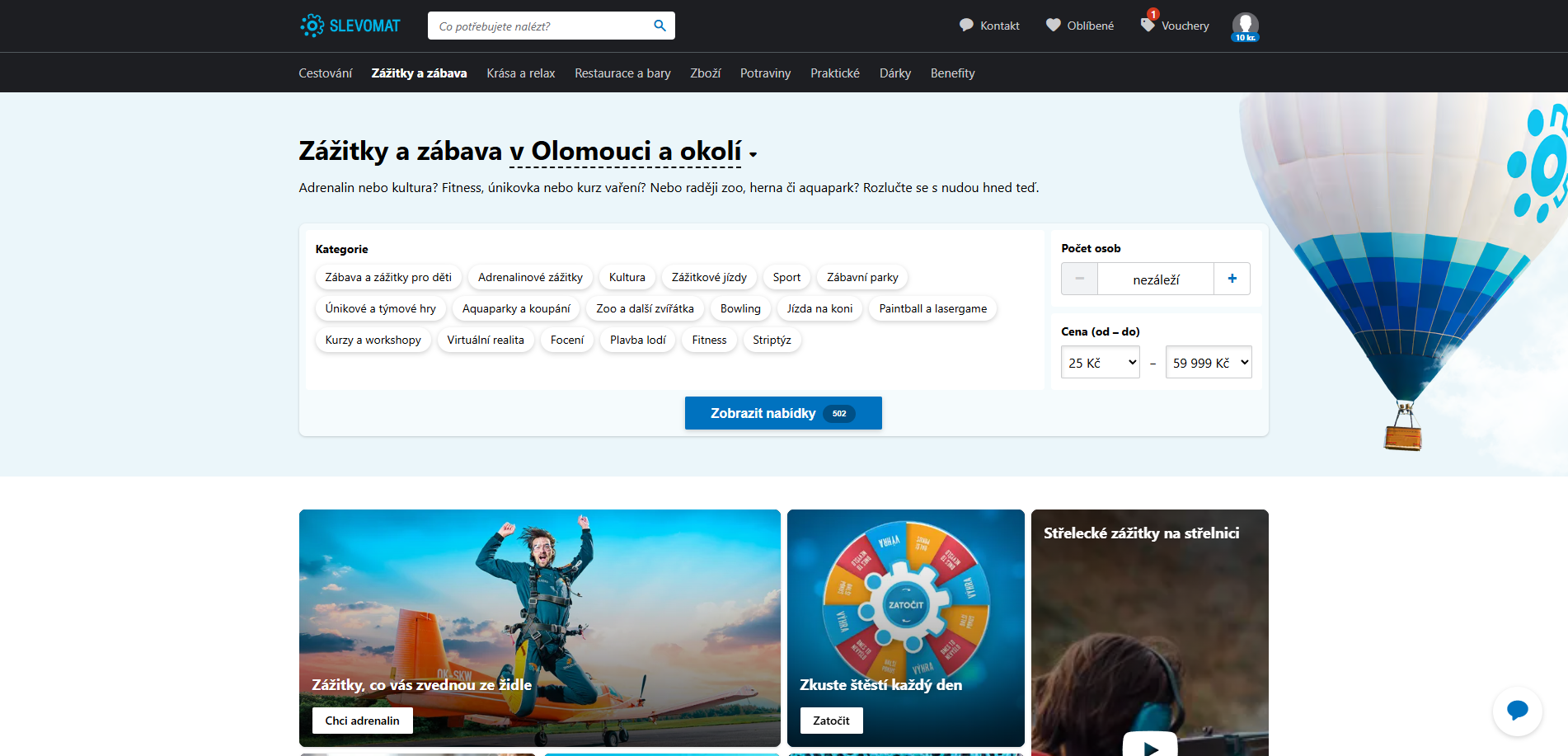1568x756 pixels.
Task: Open the Cestování menu
Action: [x=325, y=73]
